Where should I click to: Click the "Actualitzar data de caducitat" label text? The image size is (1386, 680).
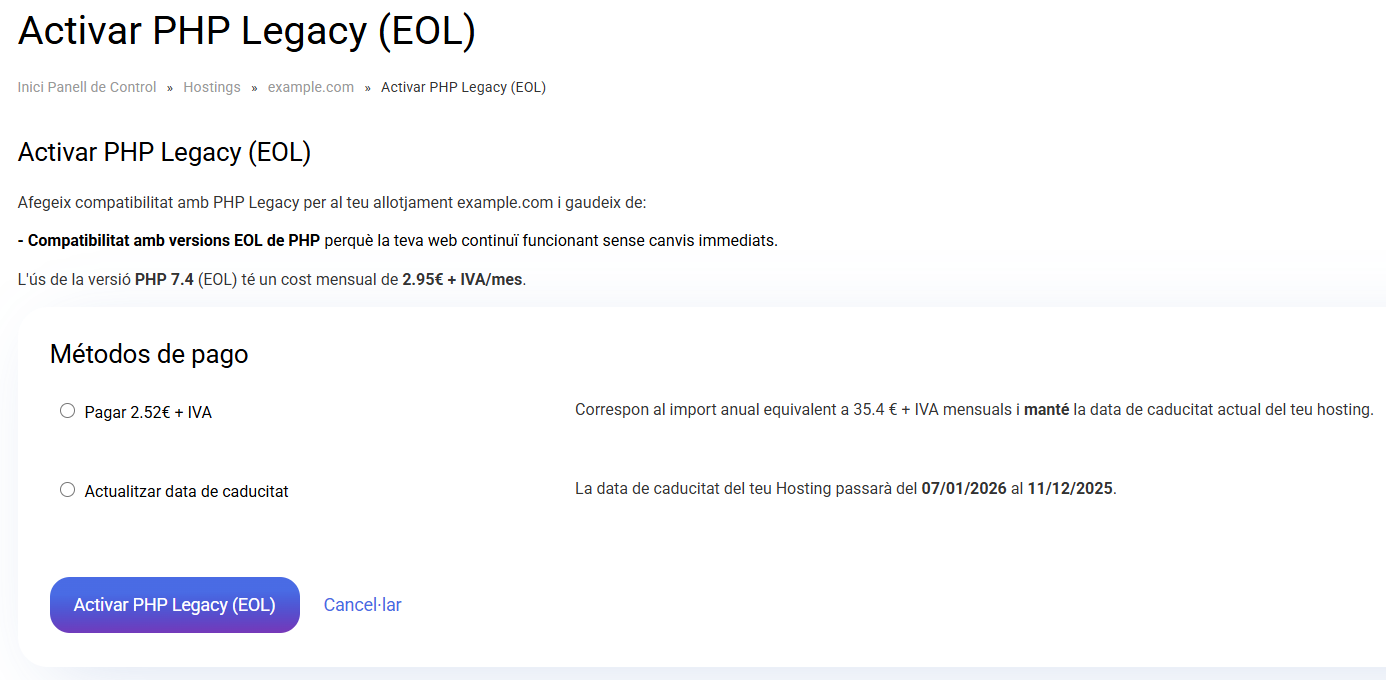tap(186, 491)
